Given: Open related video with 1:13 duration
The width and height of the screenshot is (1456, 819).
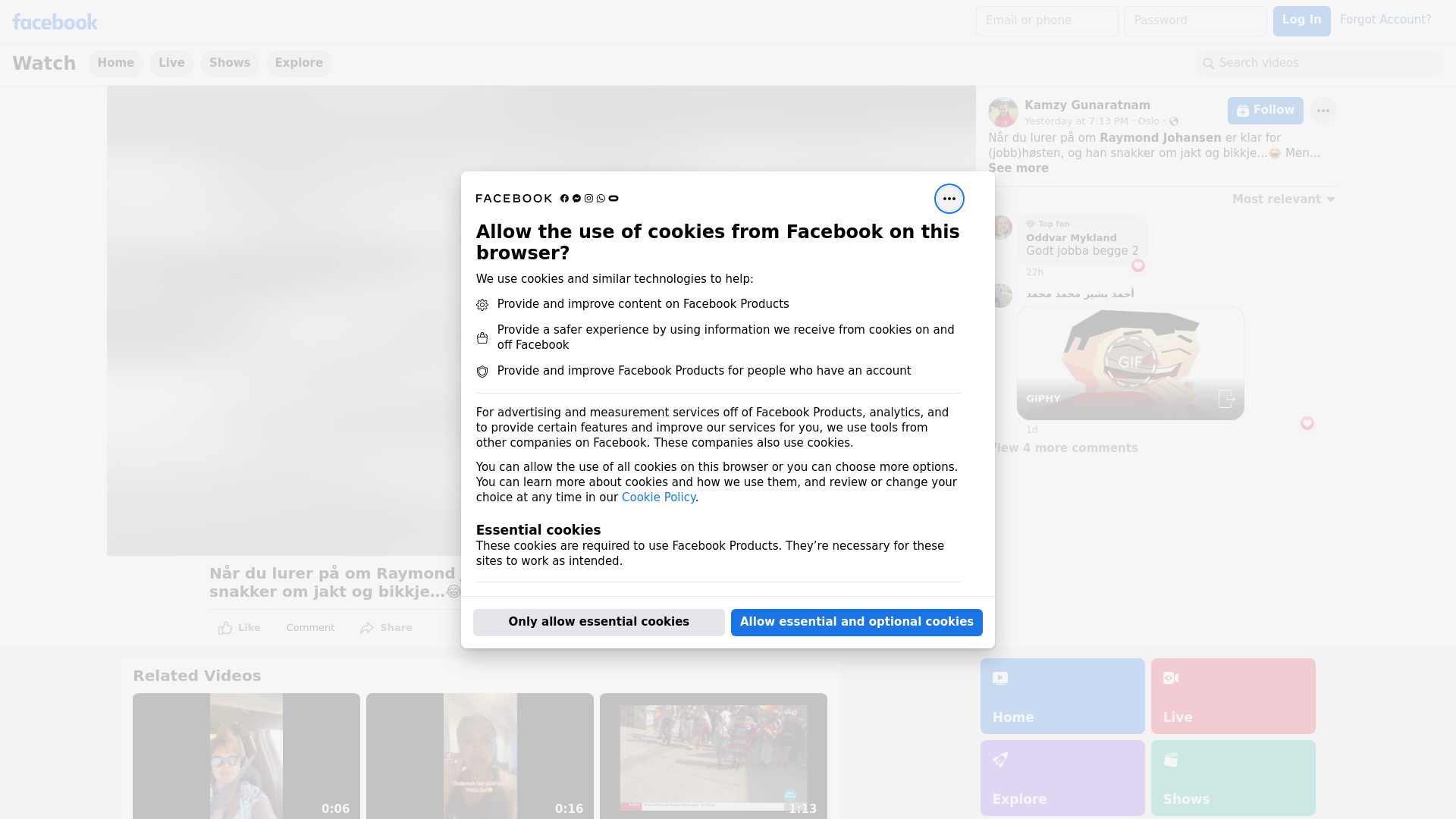Looking at the screenshot, I should coord(714,756).
